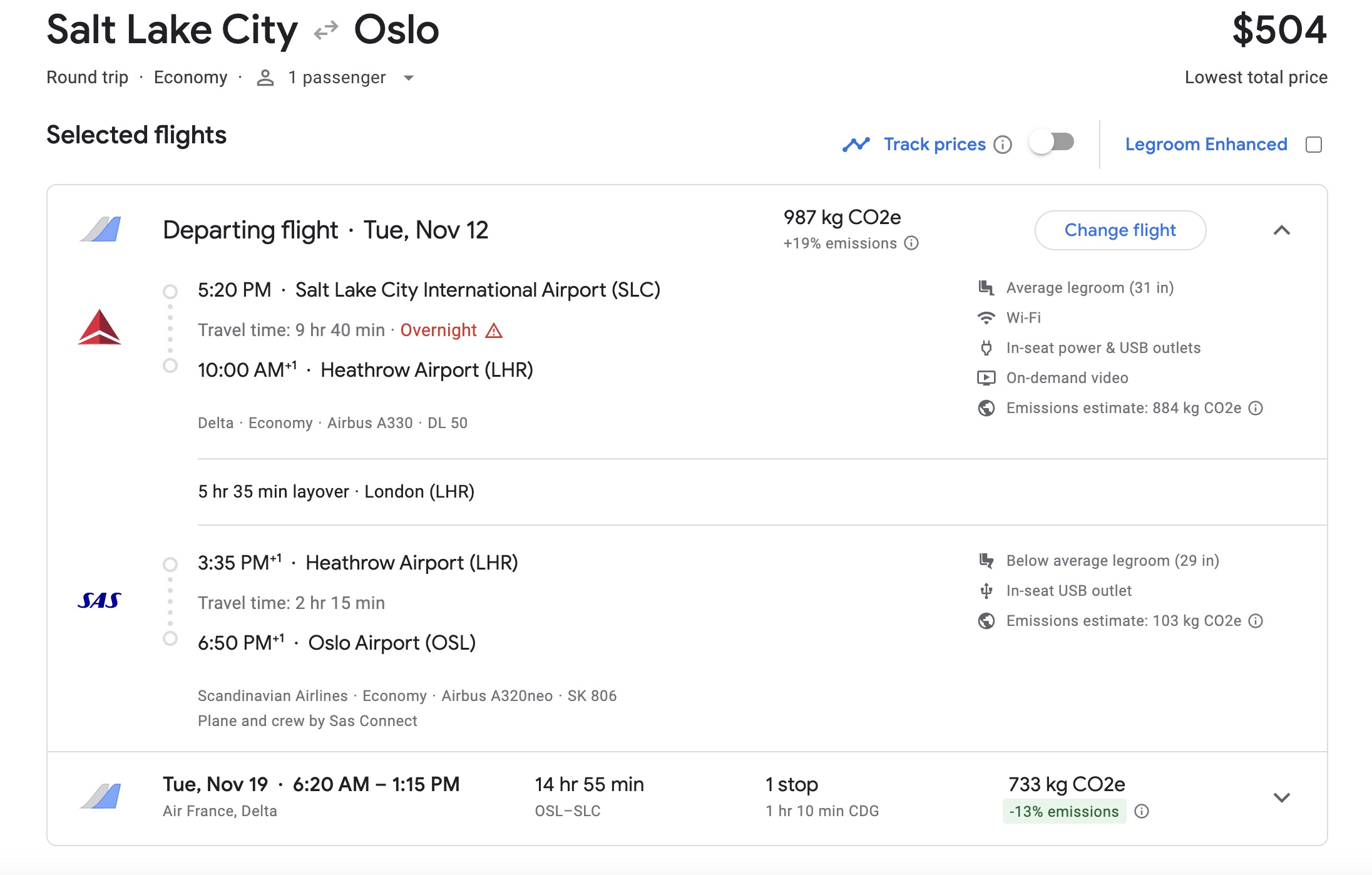Image resolution: width=1372 pixels, height=875 pixels.
Task: Click the SAS airline logo
Action: click(100, 601)
